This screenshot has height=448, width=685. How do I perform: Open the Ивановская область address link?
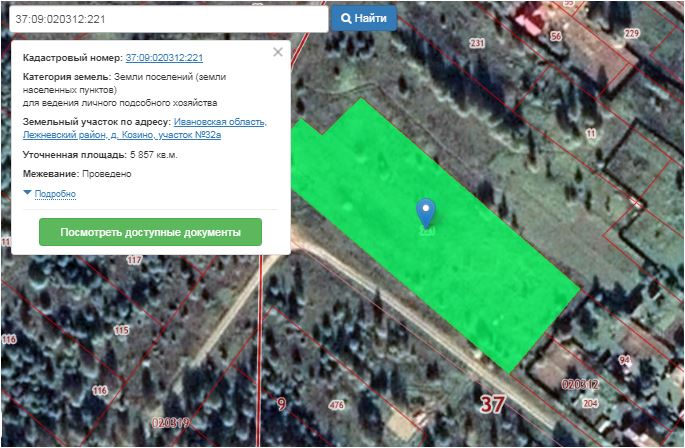click(x=220, y=122)
